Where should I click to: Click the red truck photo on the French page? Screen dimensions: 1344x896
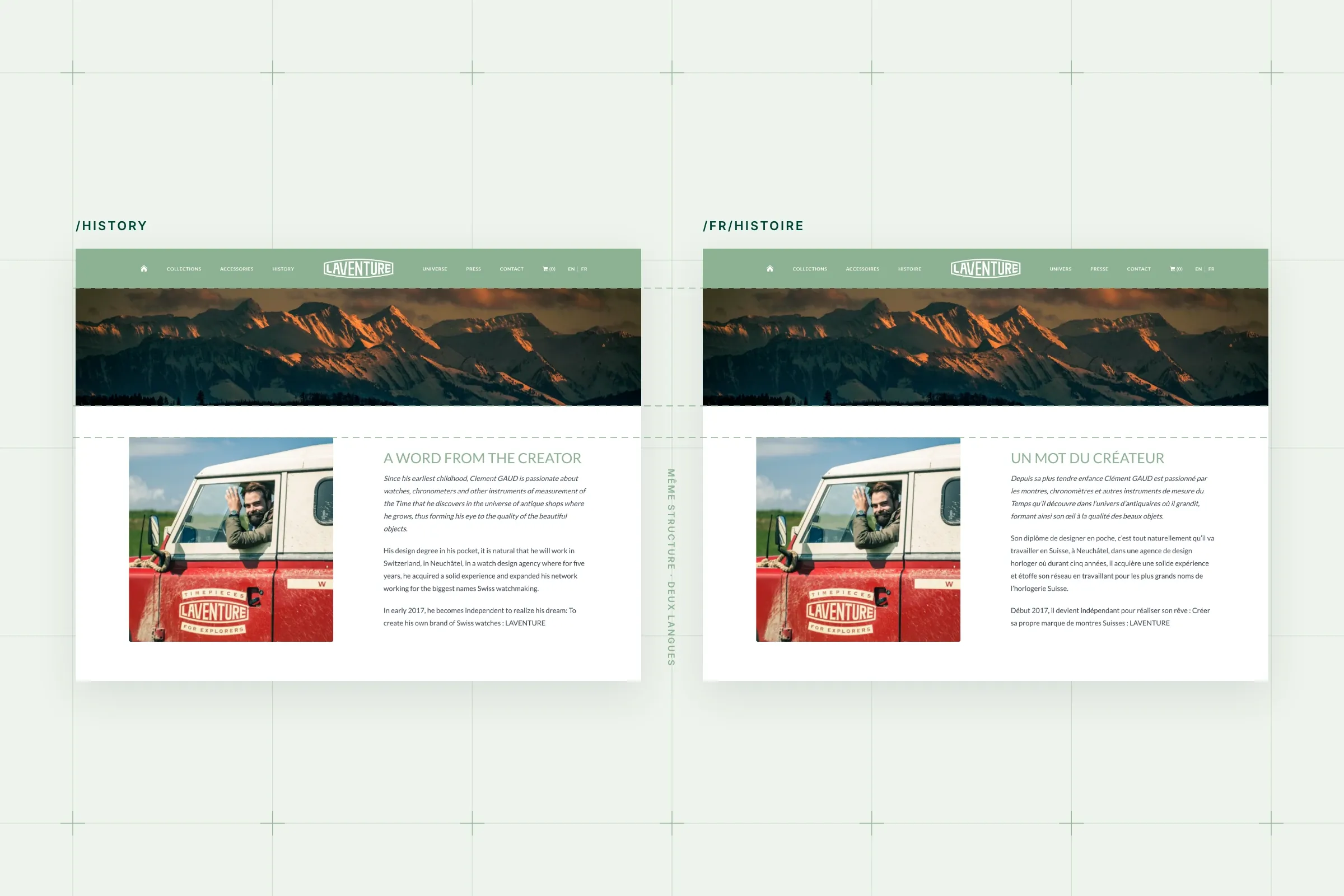point(858,539)
